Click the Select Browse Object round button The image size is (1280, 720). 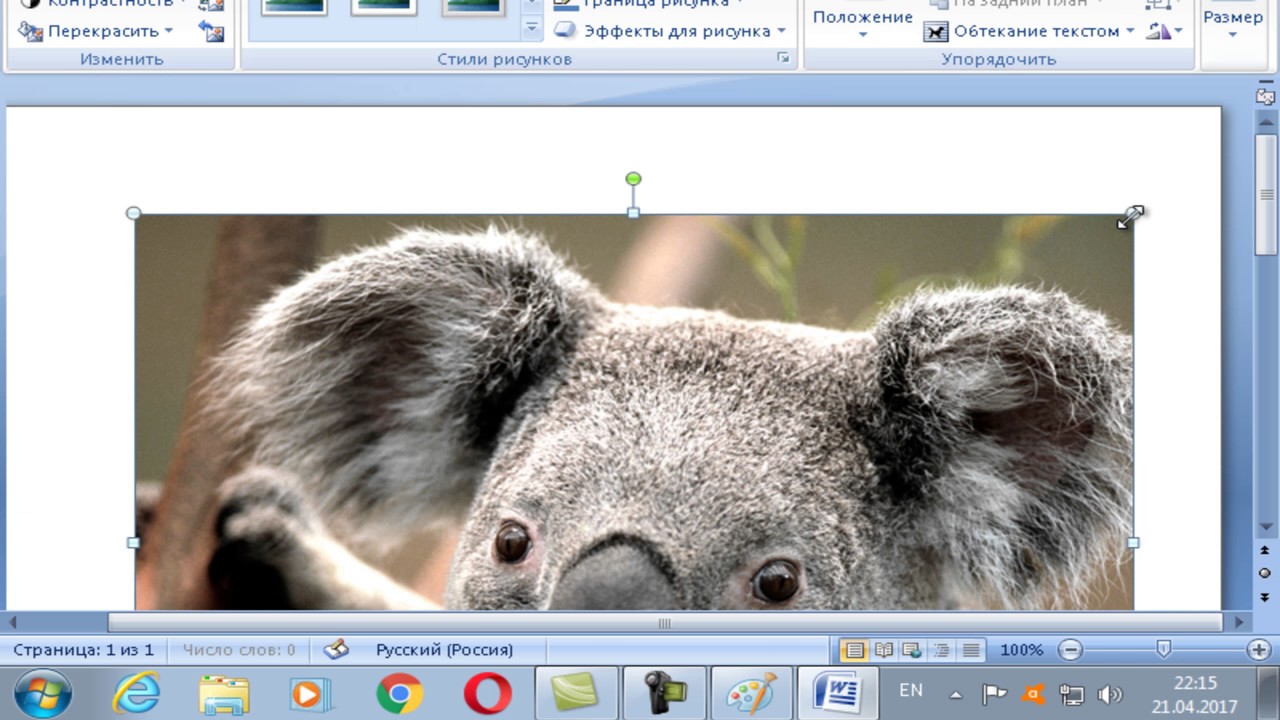[1265, 573]
